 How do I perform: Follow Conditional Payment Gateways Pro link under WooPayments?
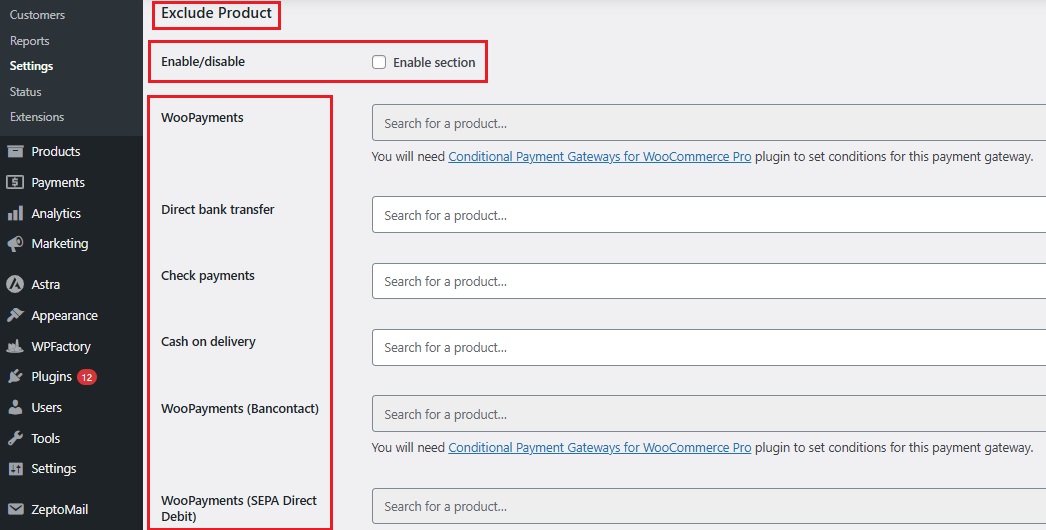pyautogui.click(x=600, y=156)
